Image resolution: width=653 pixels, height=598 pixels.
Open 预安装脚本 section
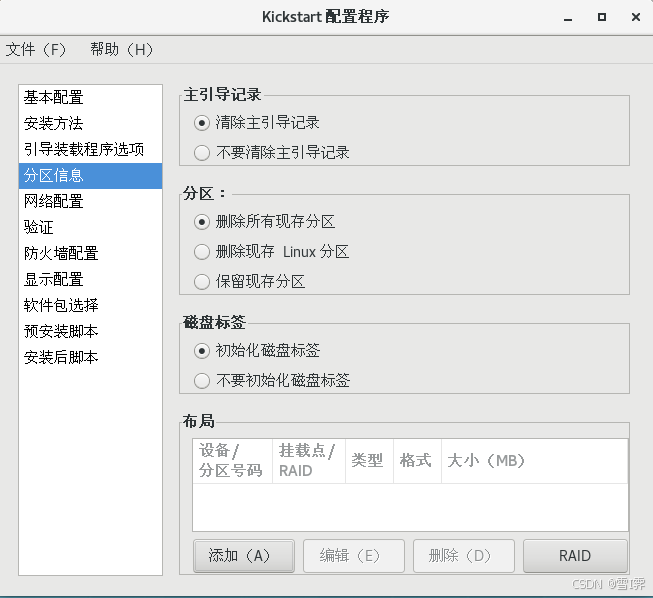[x=90, y=331]
